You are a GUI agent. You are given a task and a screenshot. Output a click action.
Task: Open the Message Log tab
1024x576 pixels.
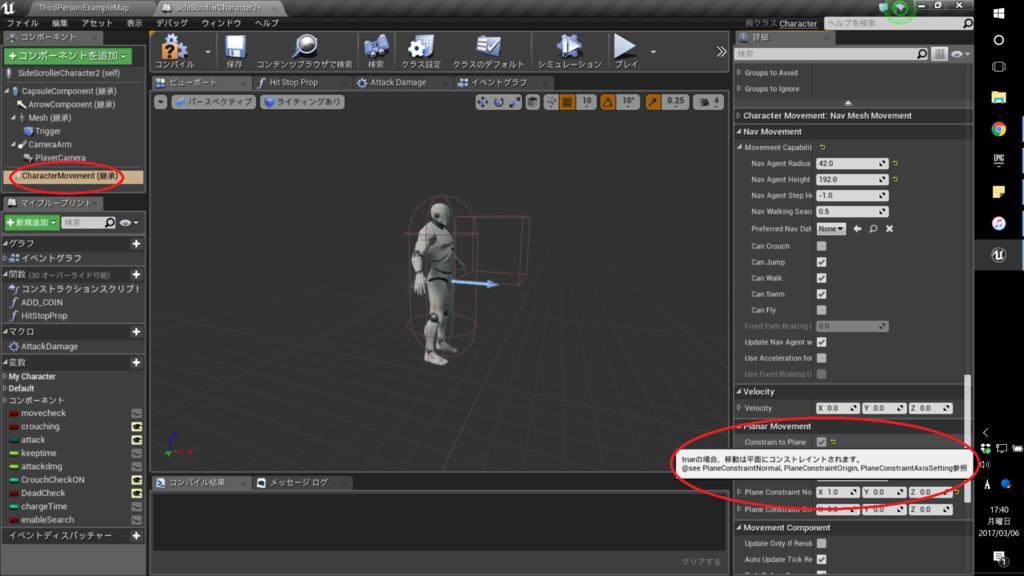299,483
